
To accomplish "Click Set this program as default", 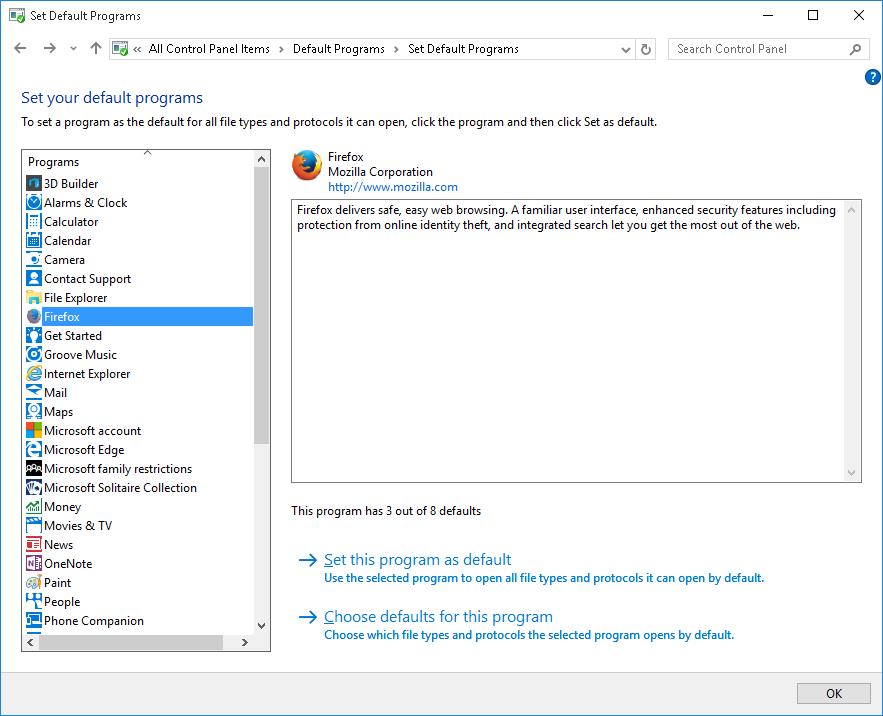I will point(417,559).
